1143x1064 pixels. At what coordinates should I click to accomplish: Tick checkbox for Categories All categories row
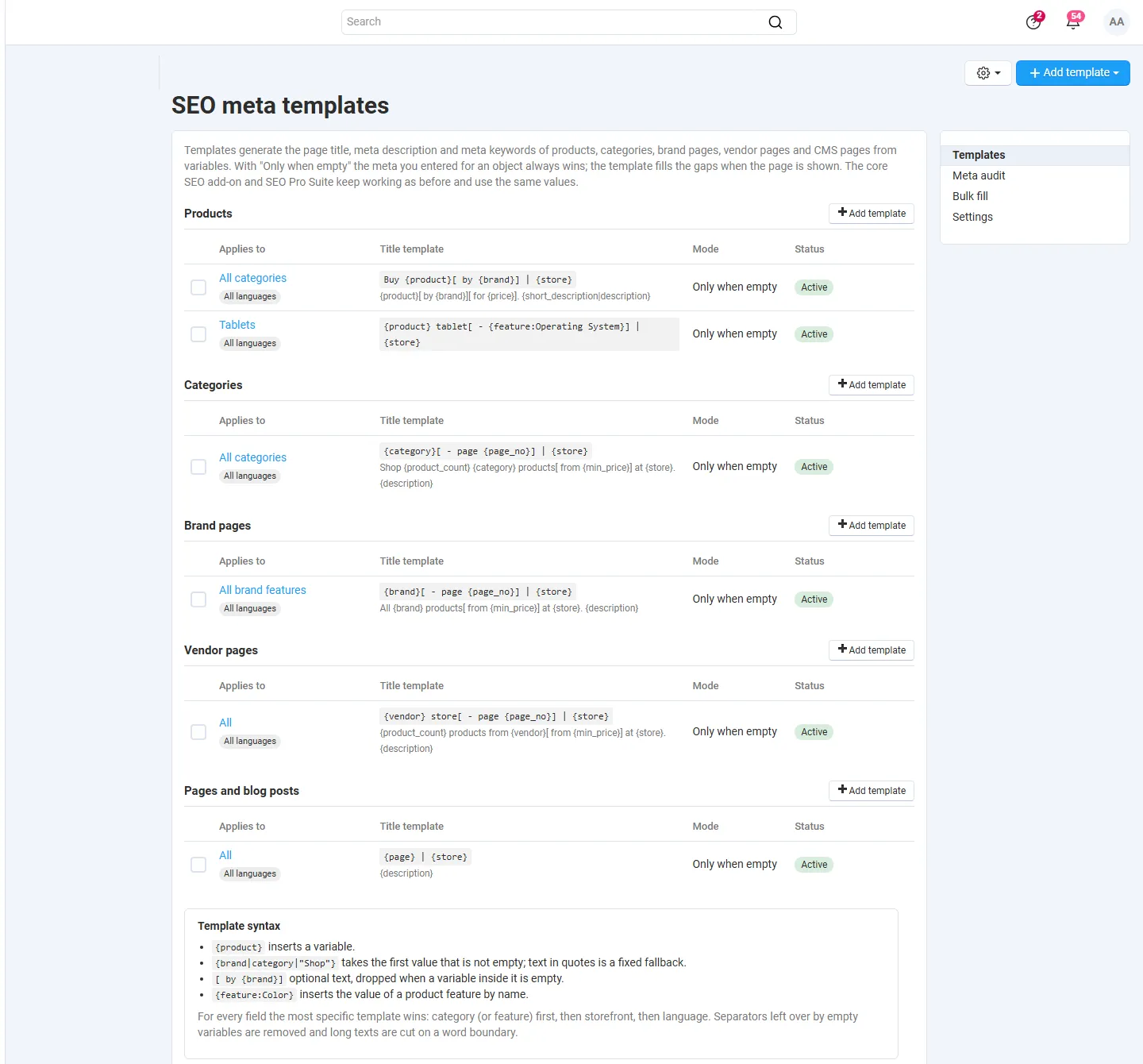pos(198,467)
